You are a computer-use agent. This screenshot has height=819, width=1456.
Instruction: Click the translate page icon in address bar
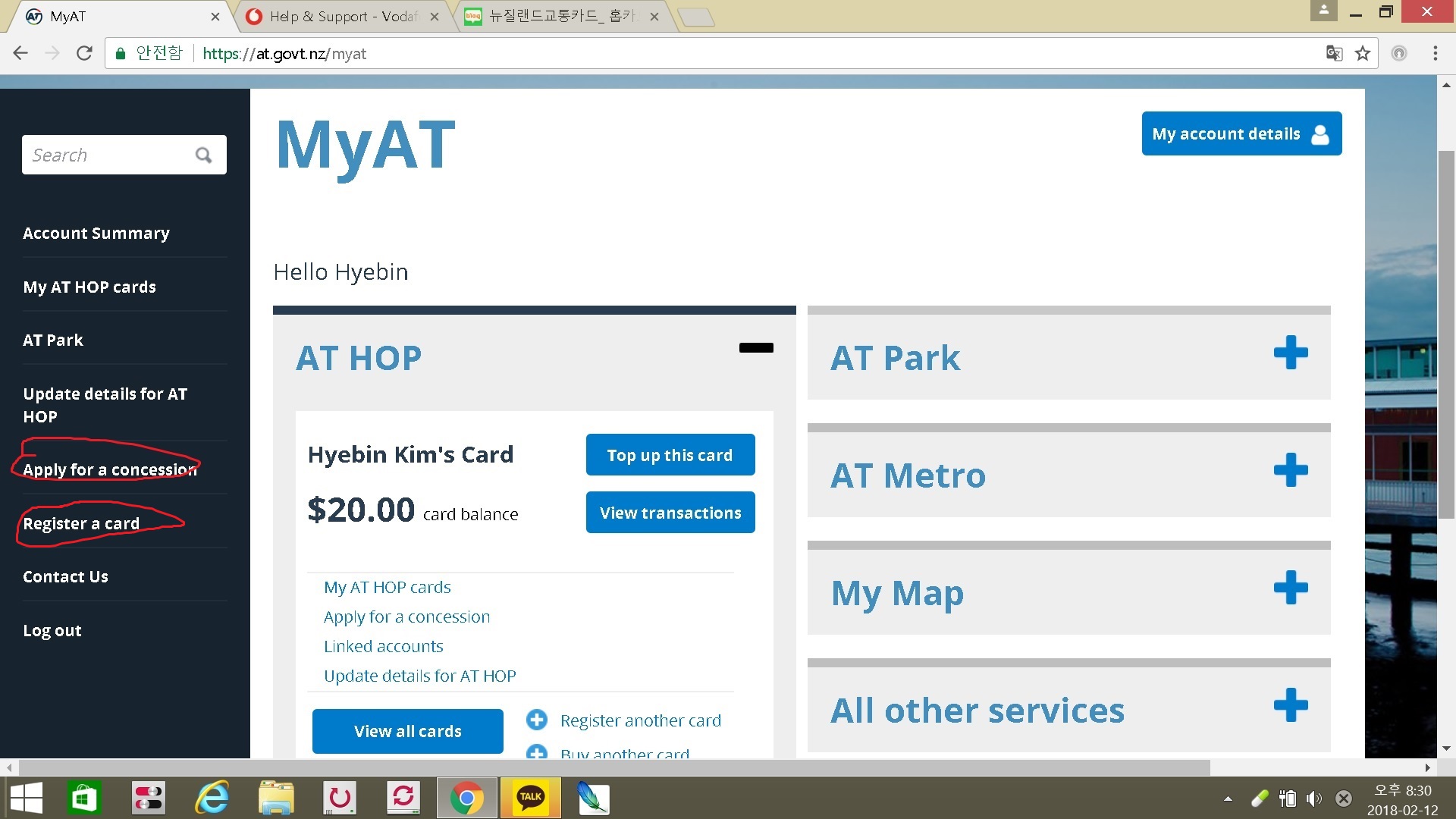[x=1334, y=53]
